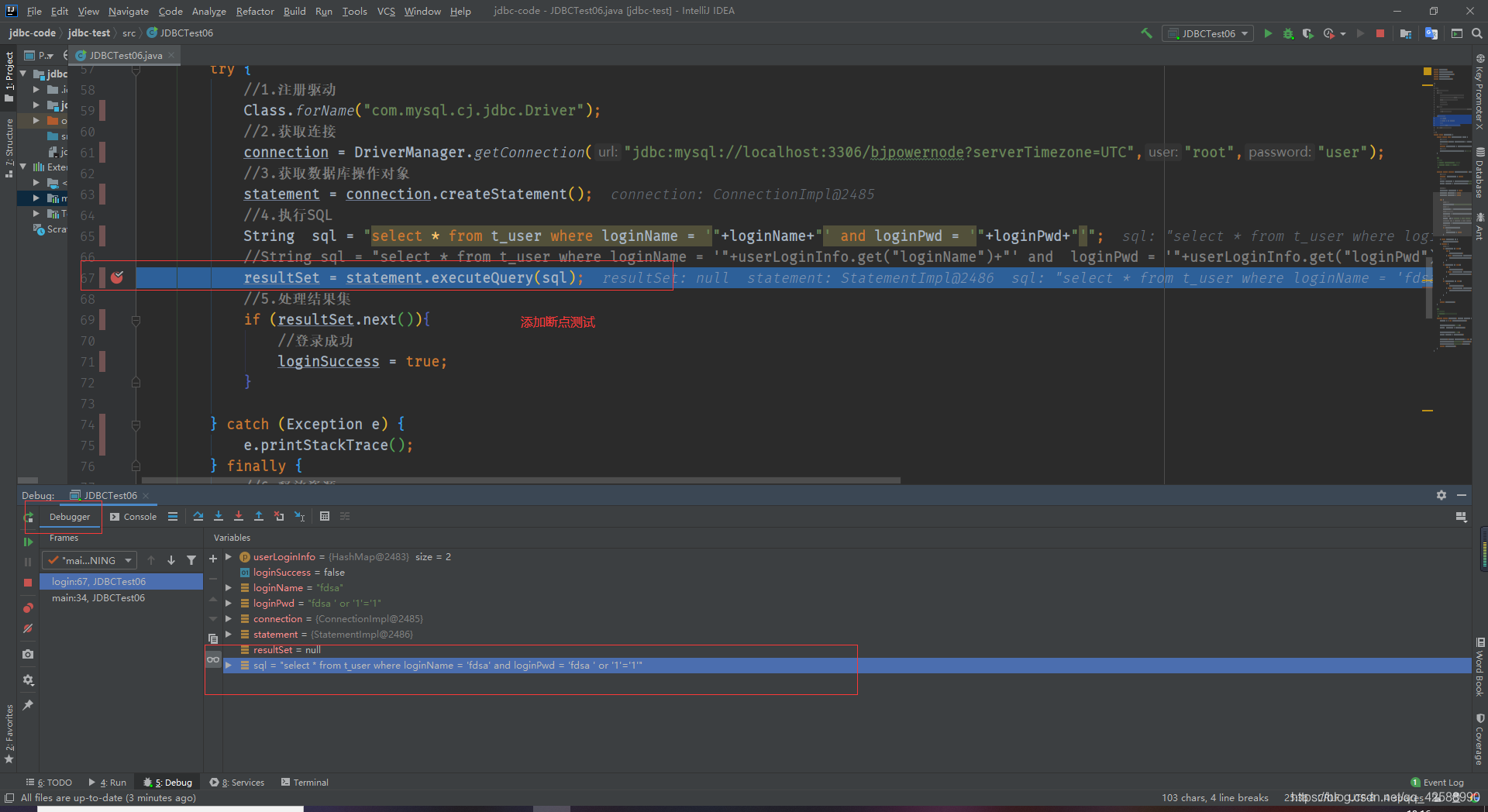Viewport: 1488px width, 812px height.
Task: Expand the profiler options dropdown arrow
Action: coord(1343,33)
